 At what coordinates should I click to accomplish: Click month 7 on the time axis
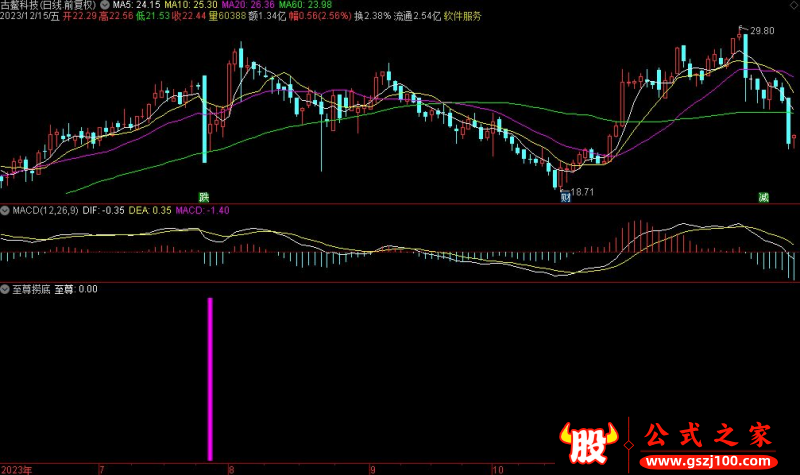click(x=102, y=470)
